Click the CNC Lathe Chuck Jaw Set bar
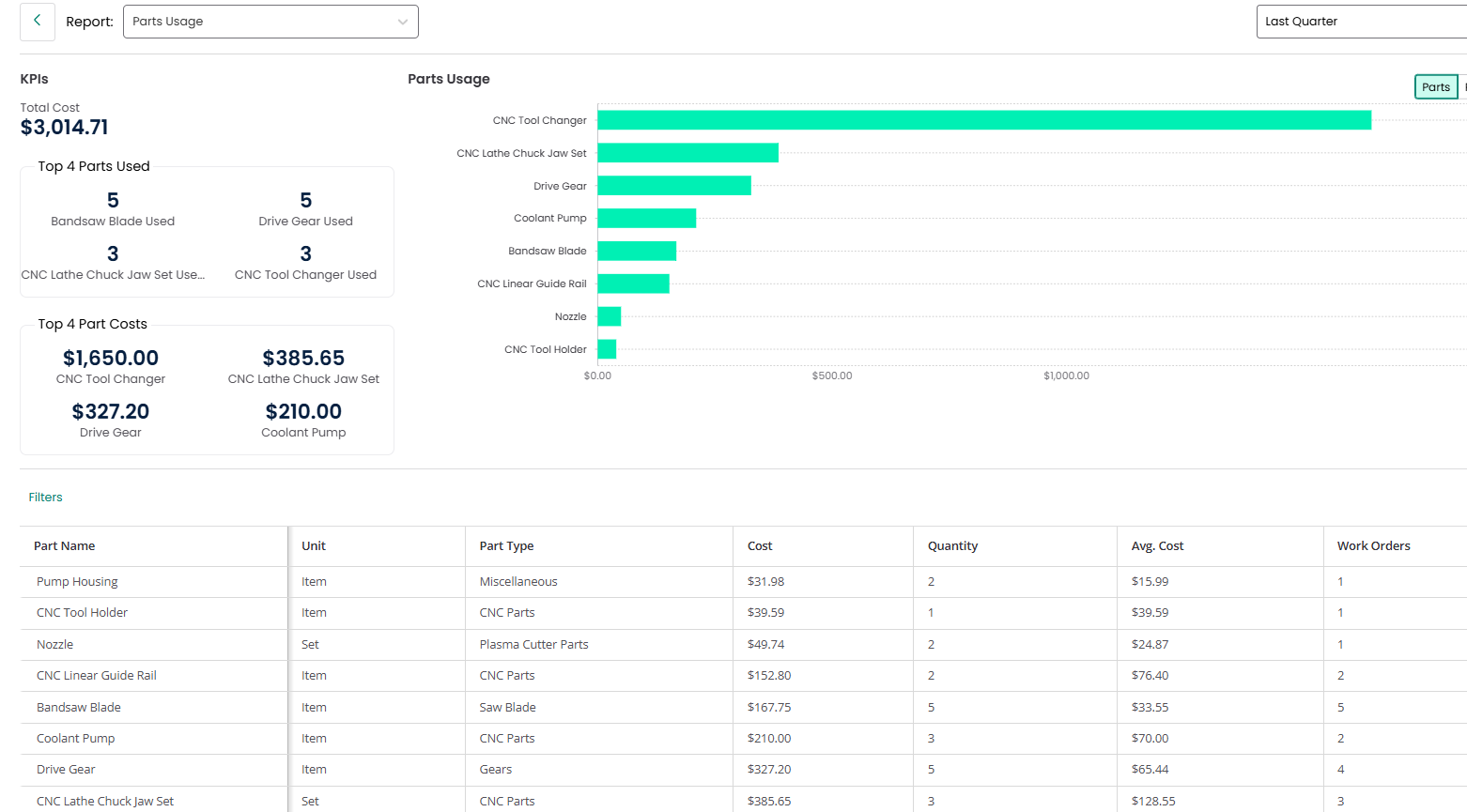This screenshot has width=1467, height=812. pyautogui.click(x=687, y=153)
